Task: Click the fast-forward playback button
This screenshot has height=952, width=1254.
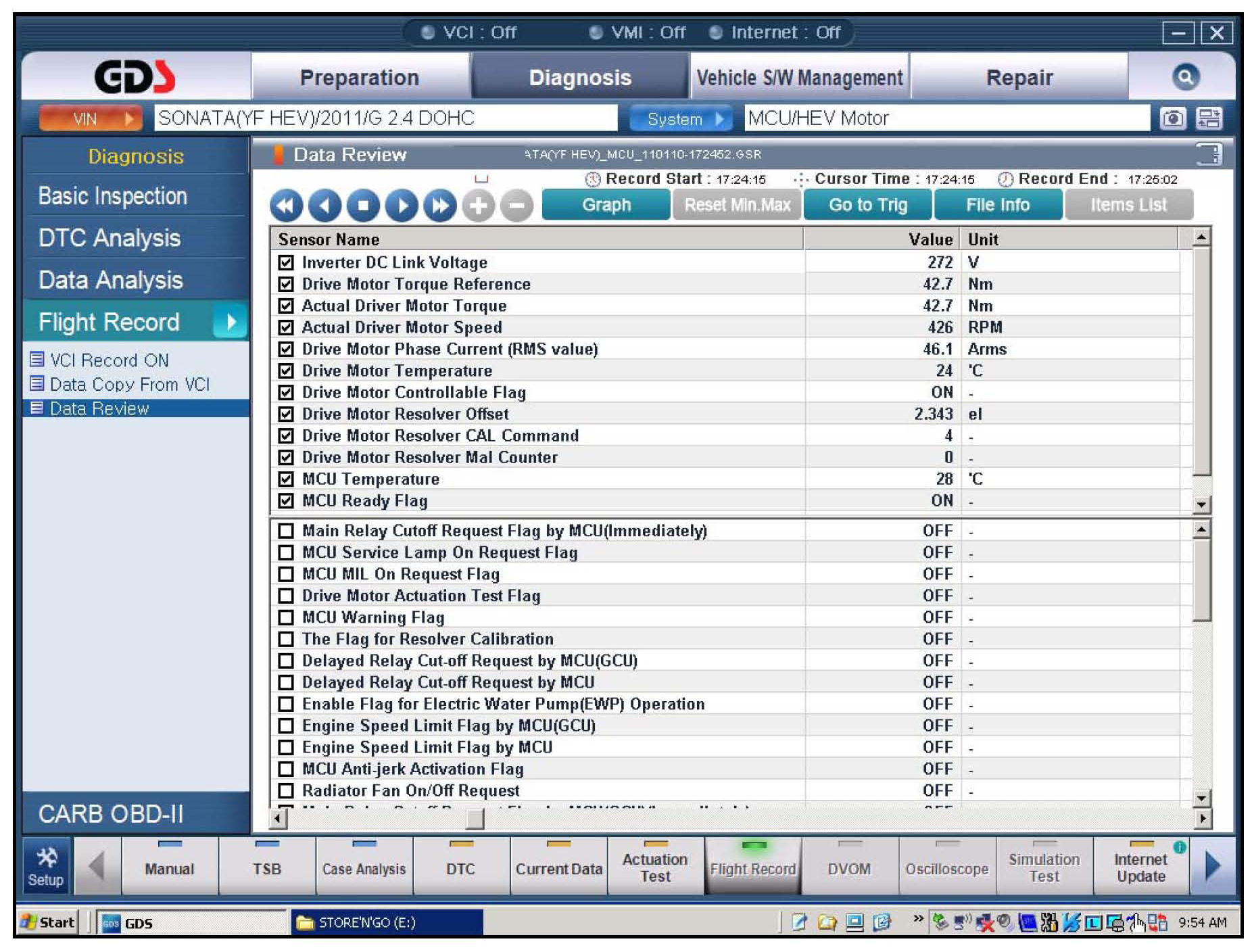Action: tap(440, 206)
